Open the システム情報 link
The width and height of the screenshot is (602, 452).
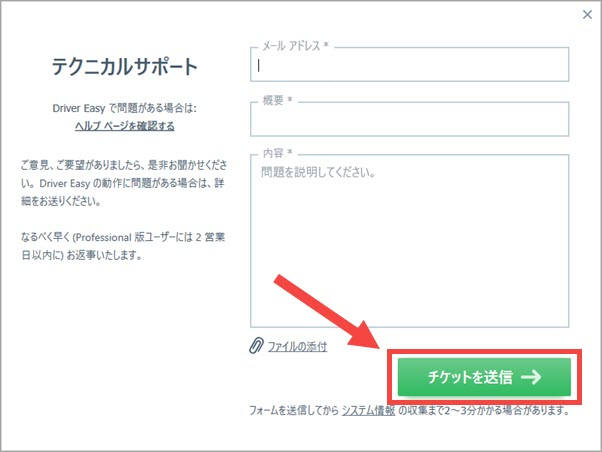(368, 411)
